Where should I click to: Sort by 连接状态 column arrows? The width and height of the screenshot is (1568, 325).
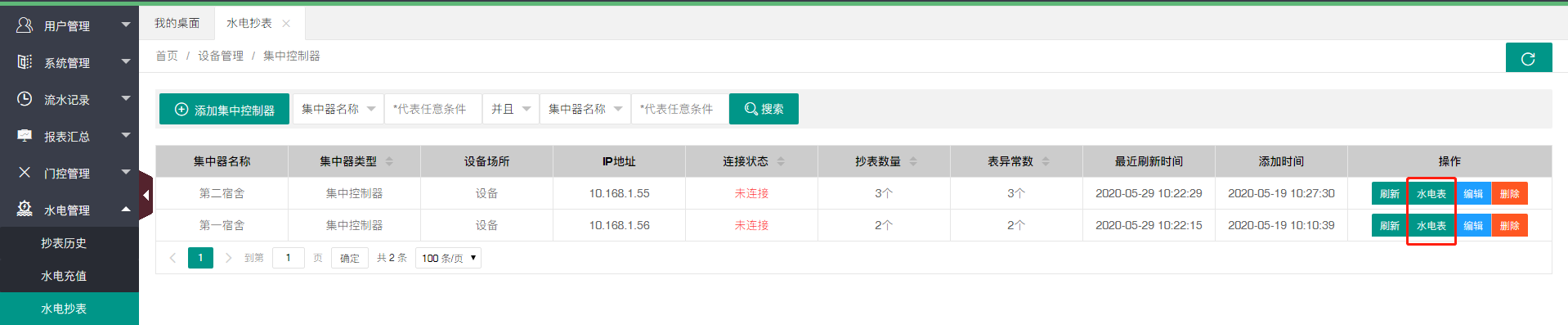pyautogui.click(x=781, y=161)
